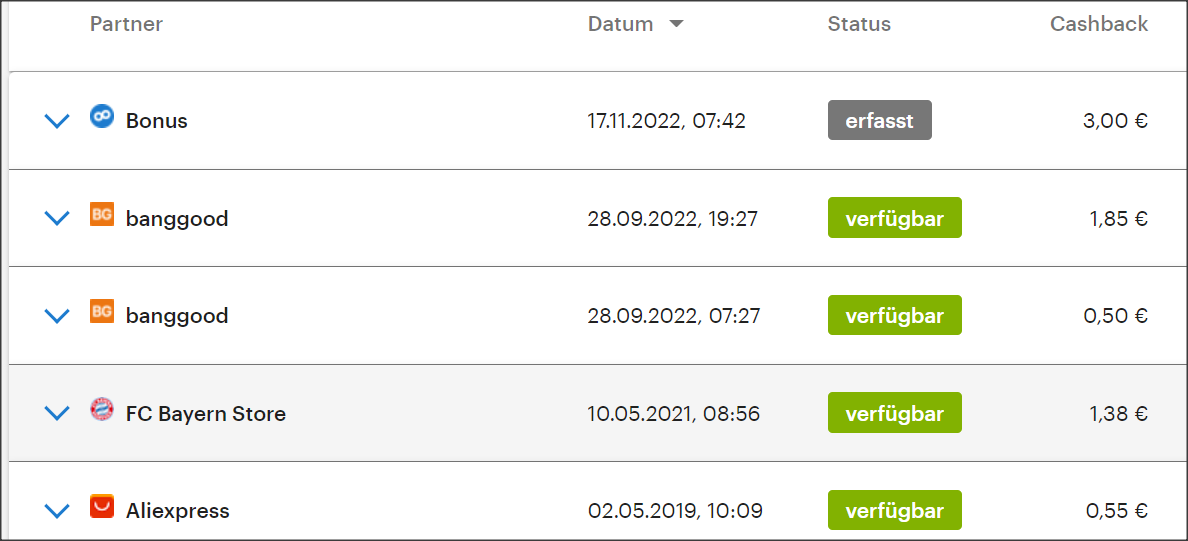Click the Status column header
The width and height of the screenshot is (1188, 541).
click(859, 24)
